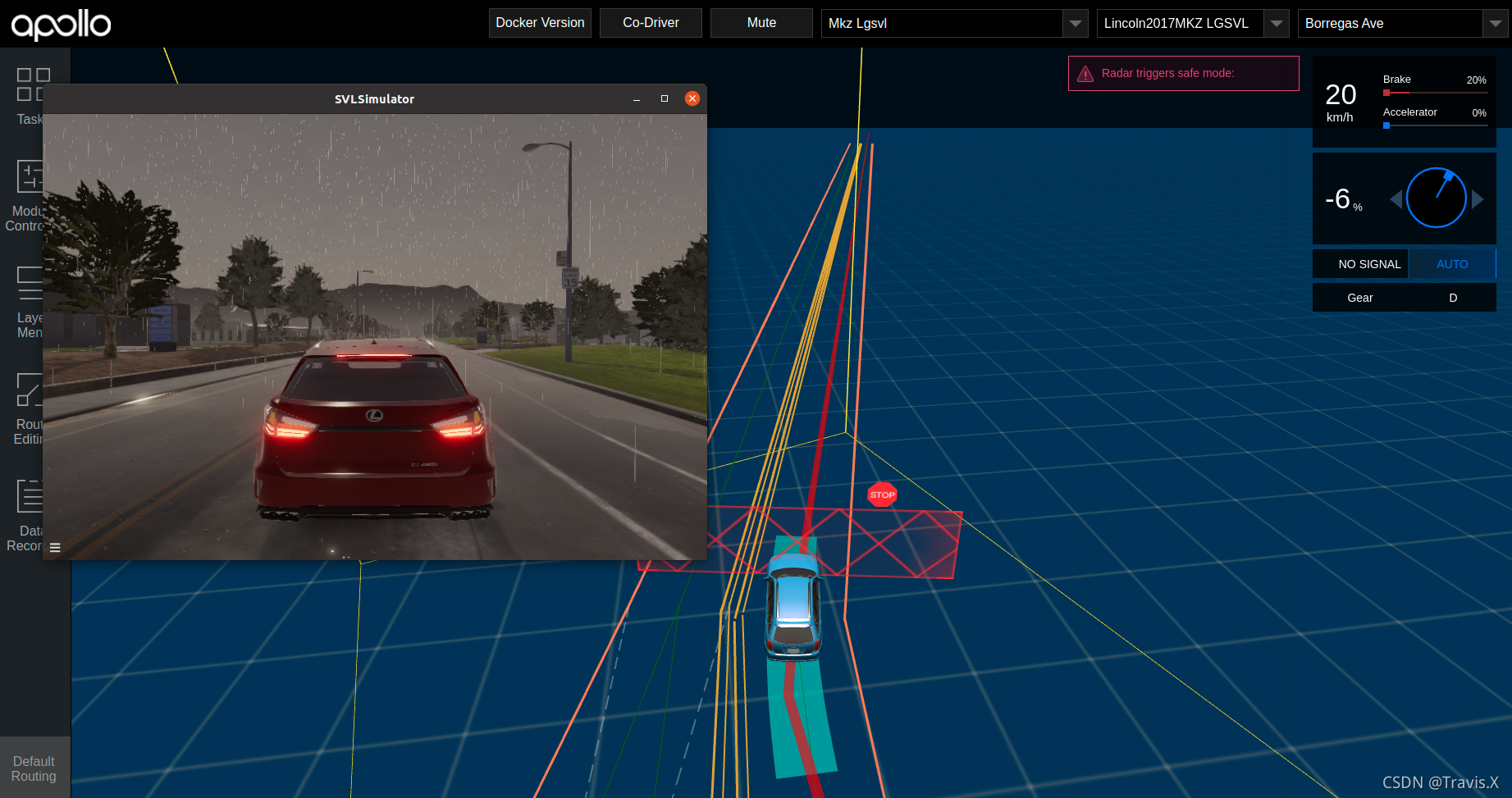
Task: Click the Gear D indicator
Action: [1404, 298]
